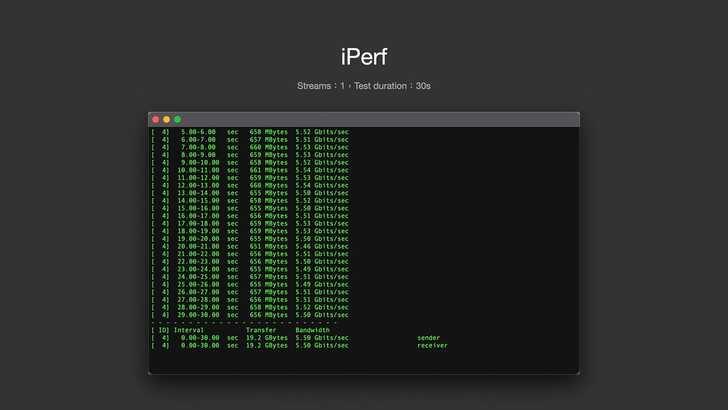
Task: Click the receiver label in summary
Action: [x=432, y=346]
